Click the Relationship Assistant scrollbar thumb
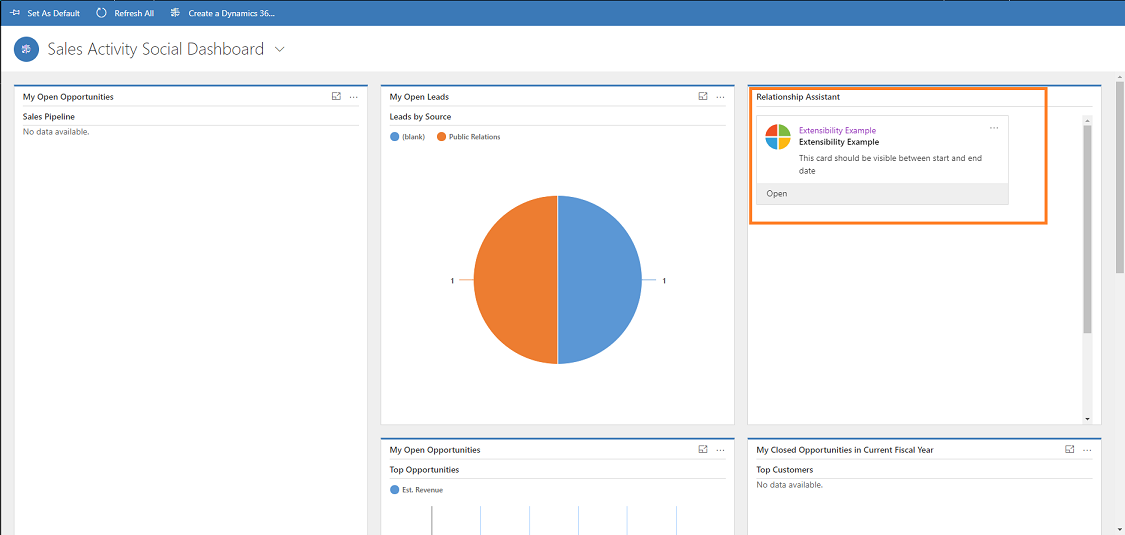 pyautogui.click(x=1087, y=229)
